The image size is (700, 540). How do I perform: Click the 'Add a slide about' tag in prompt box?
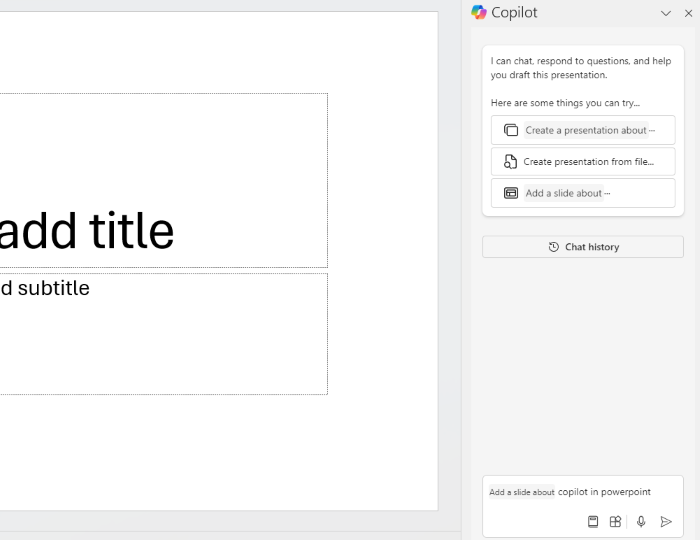click(x=522, y=492)
